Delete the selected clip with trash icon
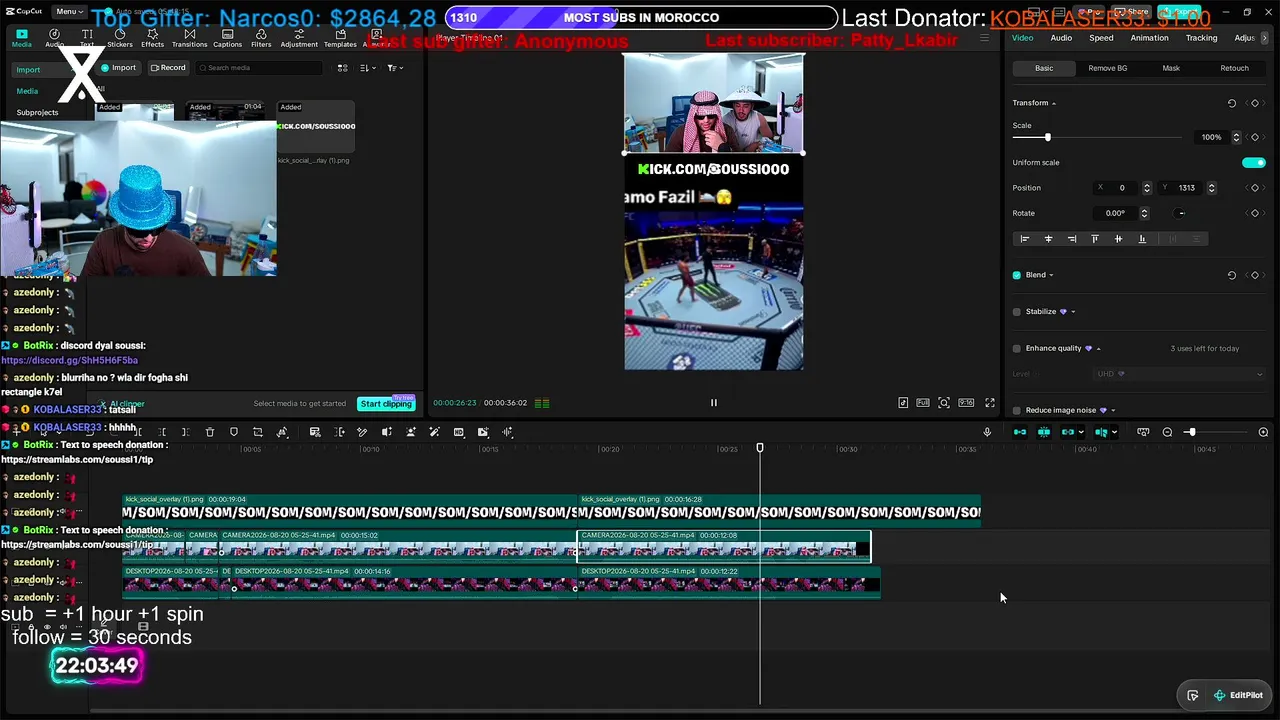The image size is (1280, 720). [210, 432]
